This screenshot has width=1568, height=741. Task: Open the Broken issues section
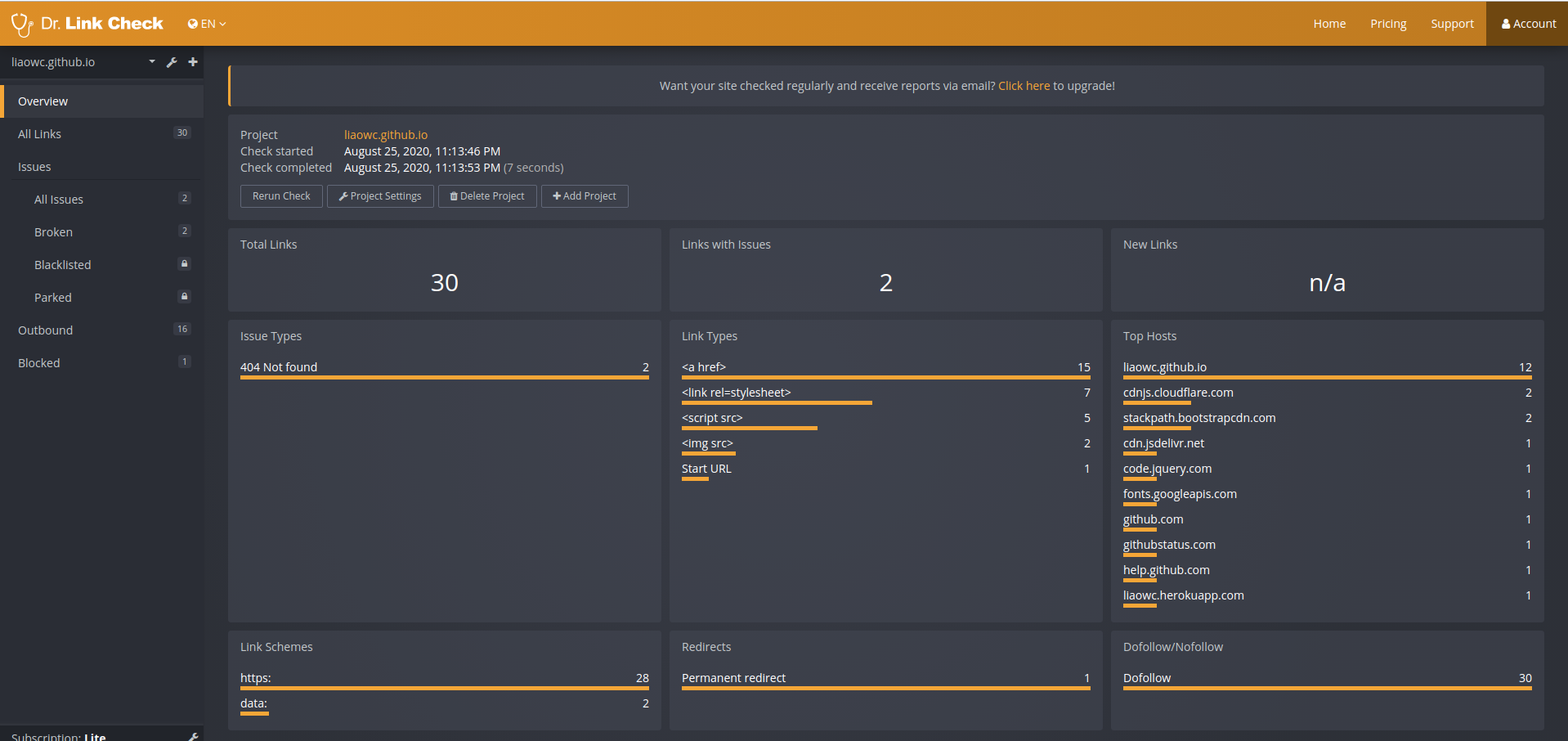(x=54, y=232)
